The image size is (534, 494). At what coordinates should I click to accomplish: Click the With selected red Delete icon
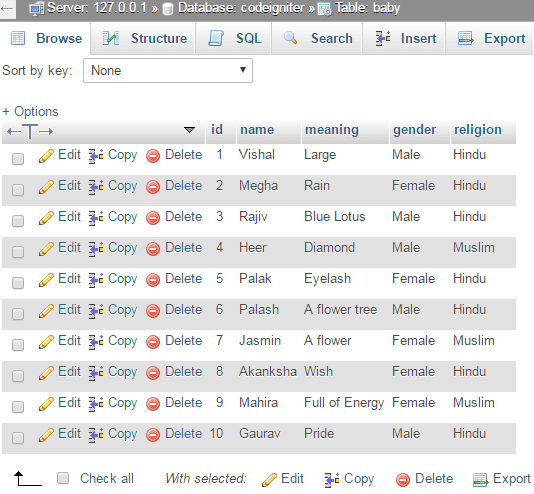403,480
